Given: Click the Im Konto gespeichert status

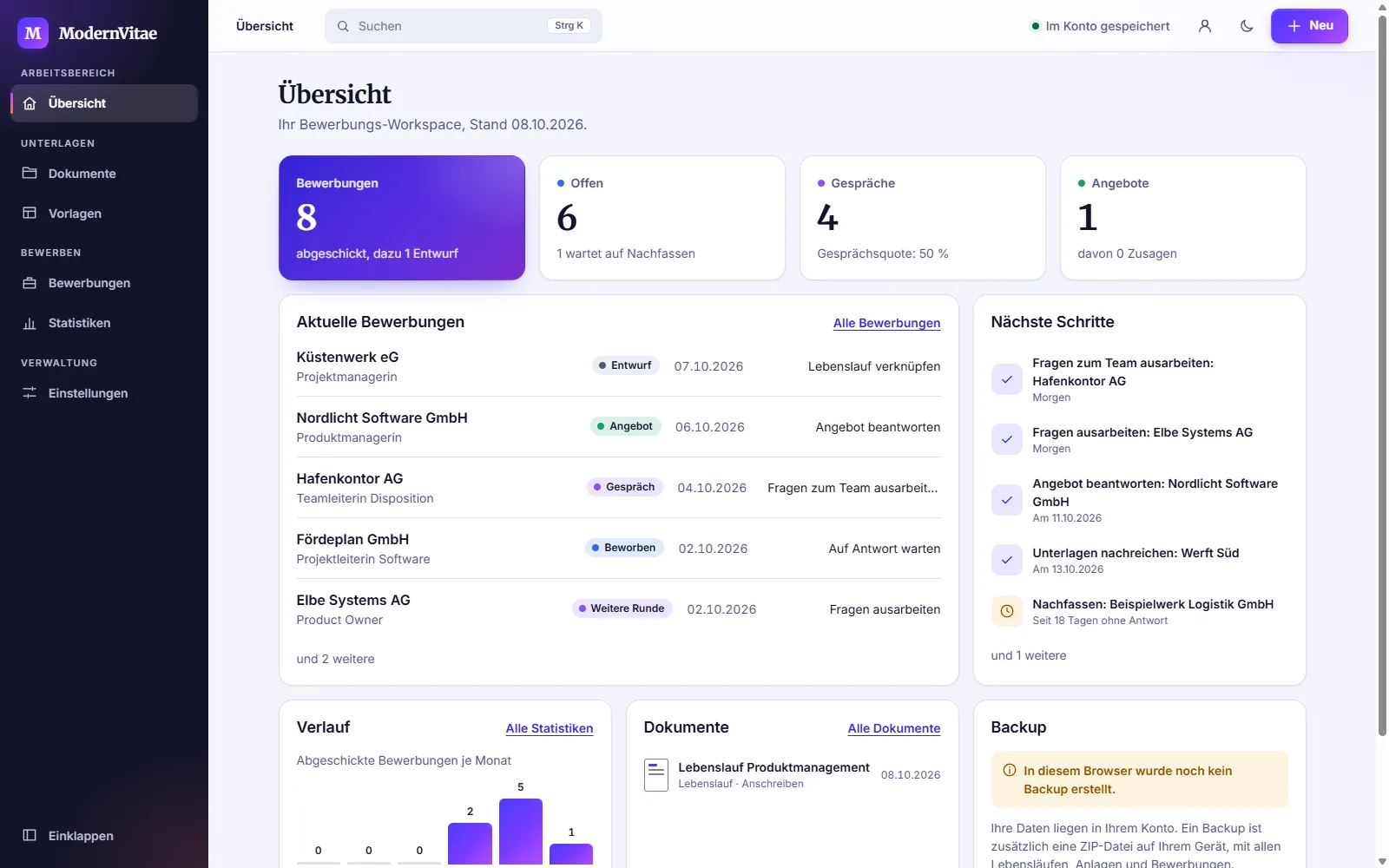Looking at the screenshot, I should point(1100,26).
